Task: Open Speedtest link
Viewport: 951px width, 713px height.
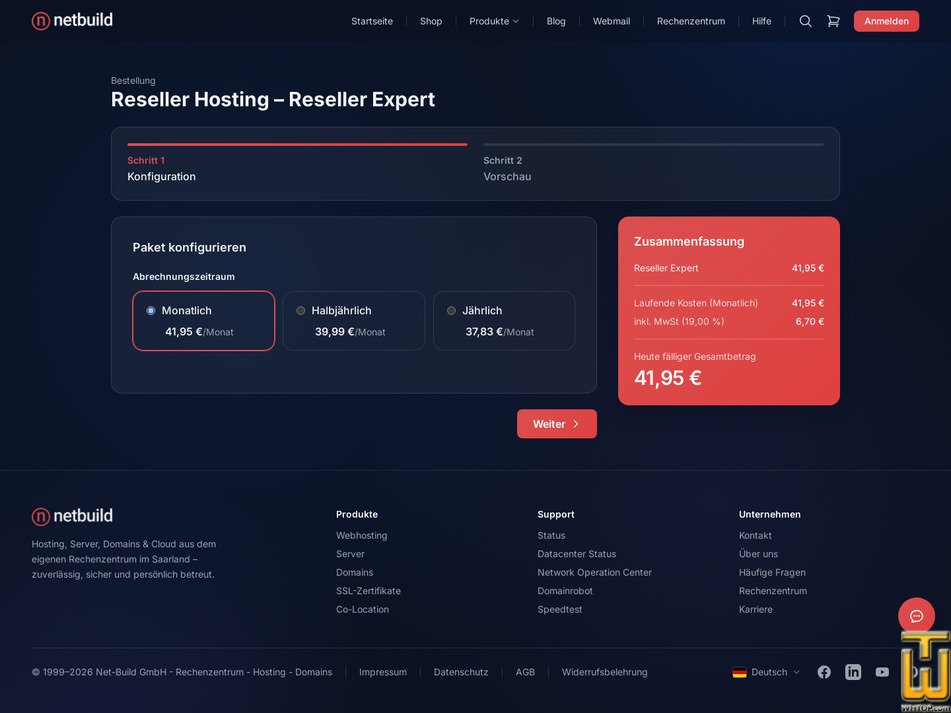Action: point(559,609)
